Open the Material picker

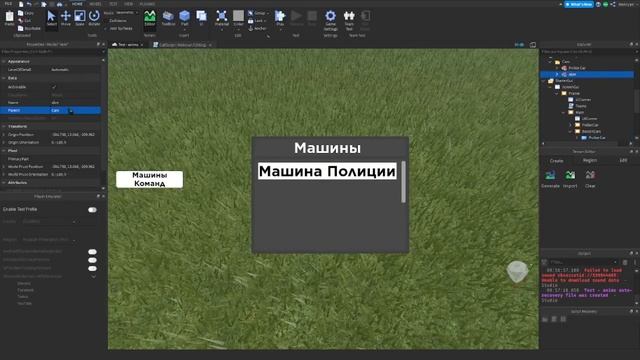(x=222, y=18)
